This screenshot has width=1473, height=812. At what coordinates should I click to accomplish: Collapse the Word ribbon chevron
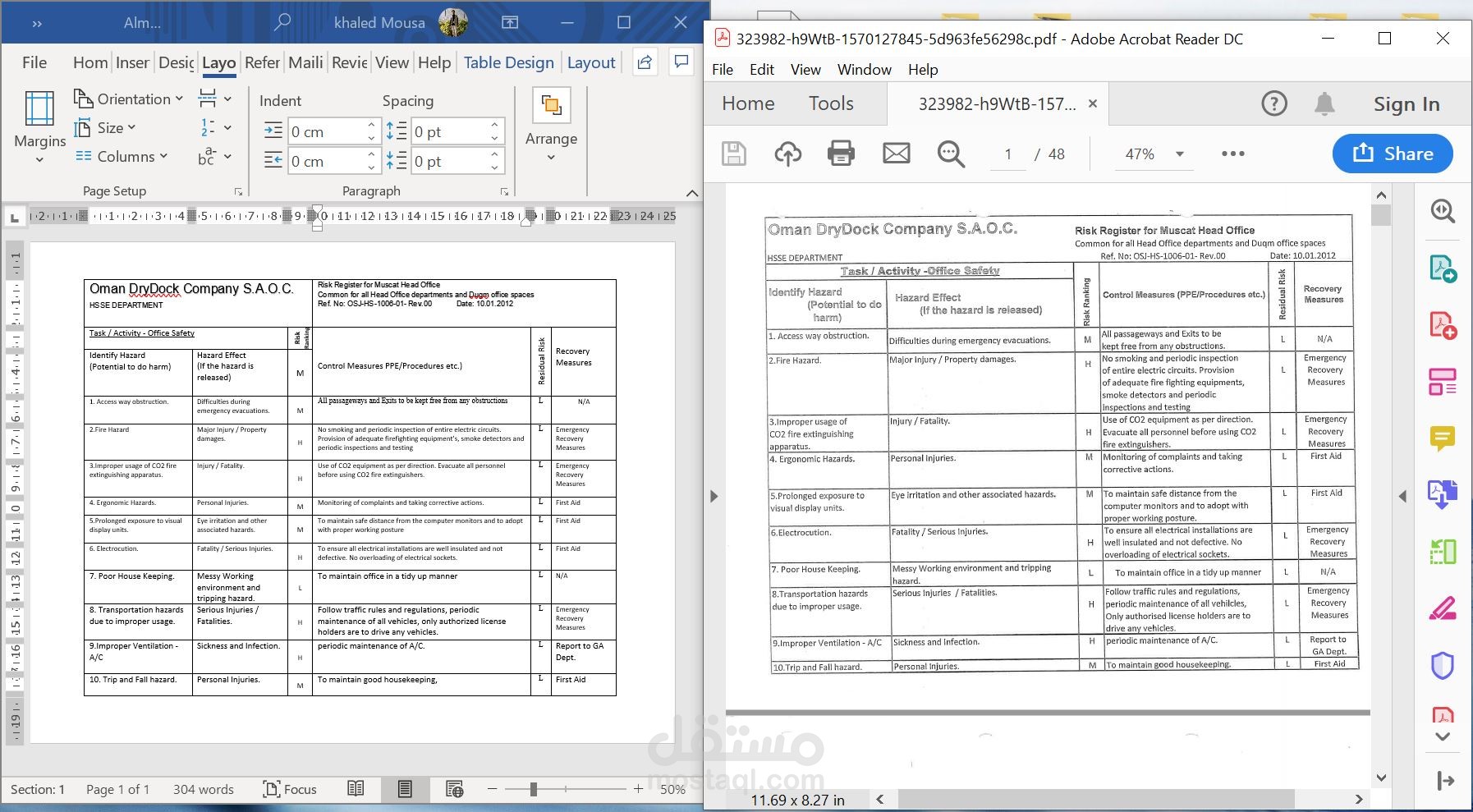692,193
